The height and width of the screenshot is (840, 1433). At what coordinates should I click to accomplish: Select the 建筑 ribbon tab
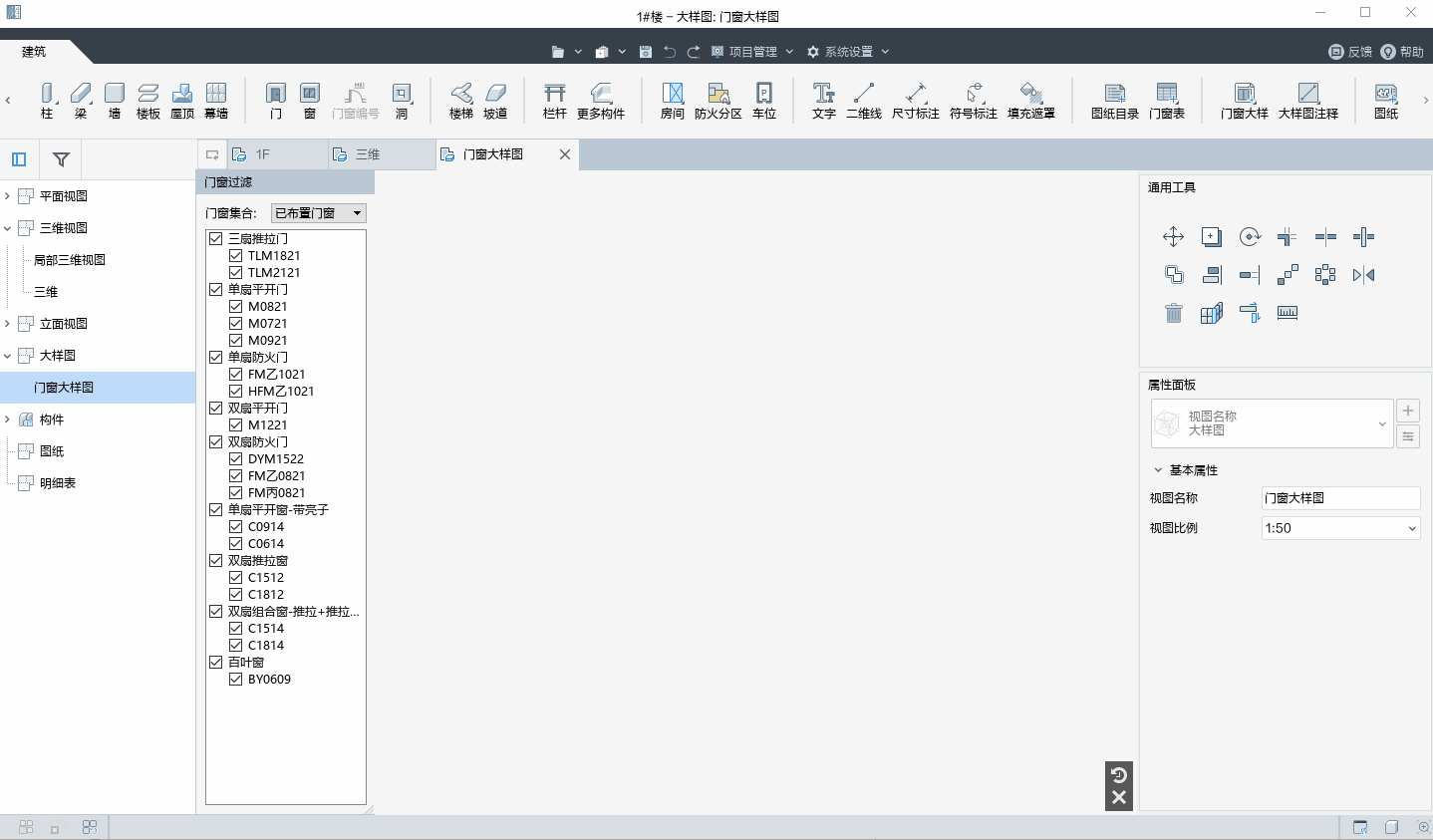coord(35,52)
